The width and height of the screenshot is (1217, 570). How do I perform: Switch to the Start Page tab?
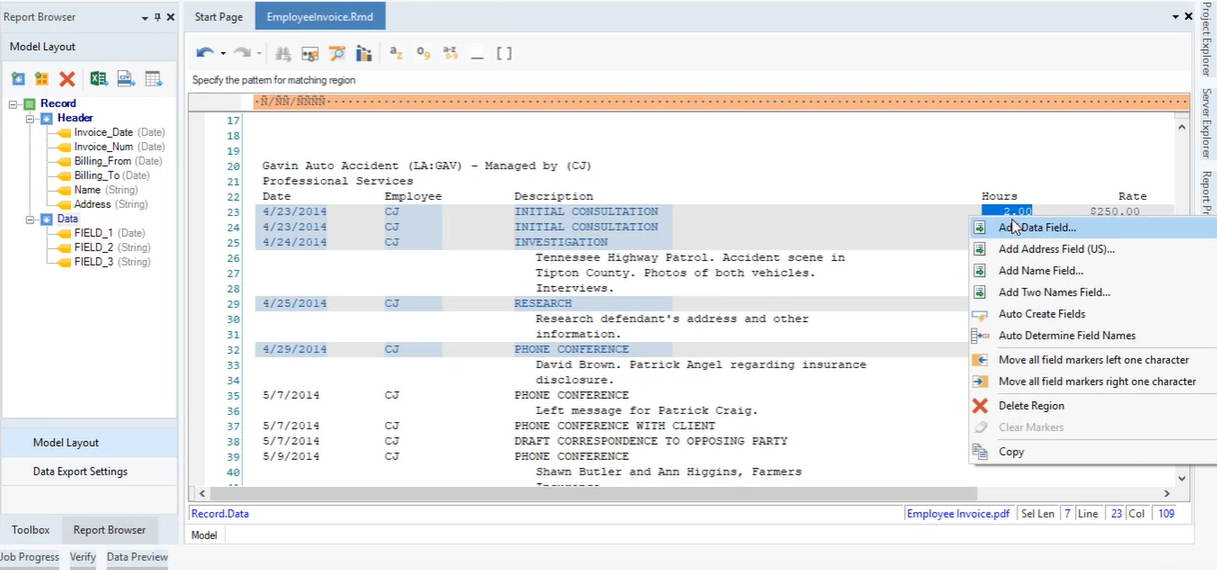click(x=218, y=17)
